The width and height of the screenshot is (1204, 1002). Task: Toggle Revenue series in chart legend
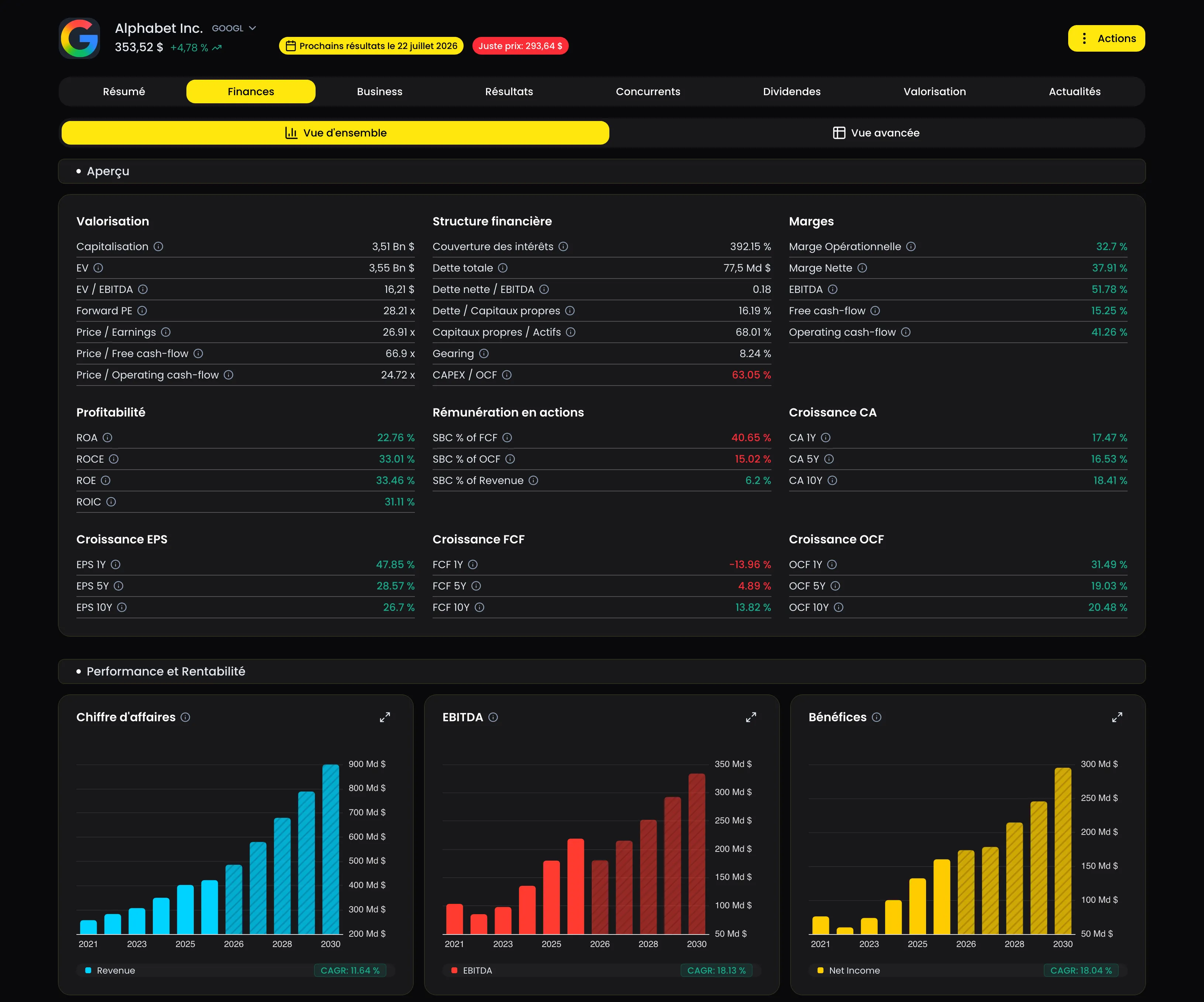pyautogui.click(x=110, y=971)
